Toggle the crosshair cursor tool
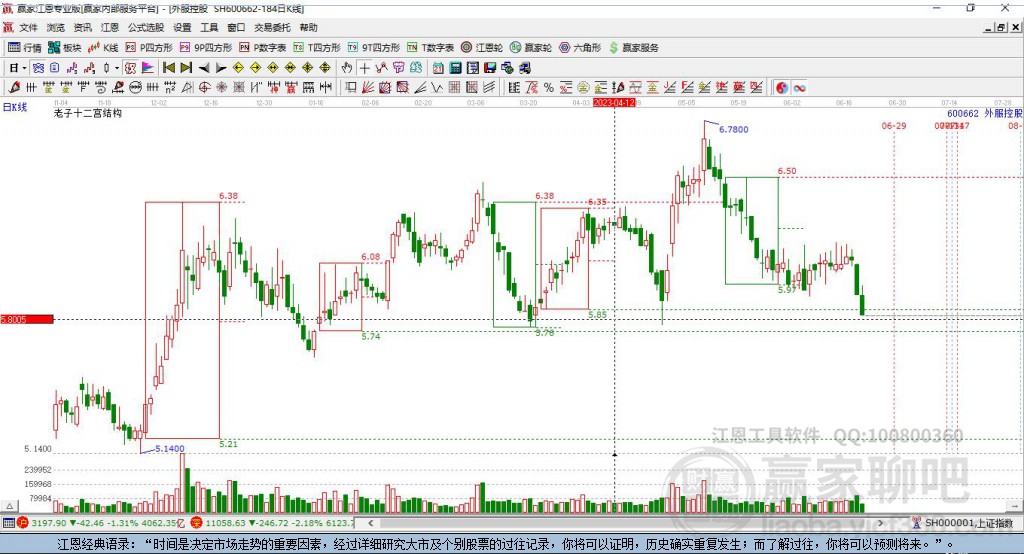This screenshot has width=1024, height=554. (x=364, y=68)
